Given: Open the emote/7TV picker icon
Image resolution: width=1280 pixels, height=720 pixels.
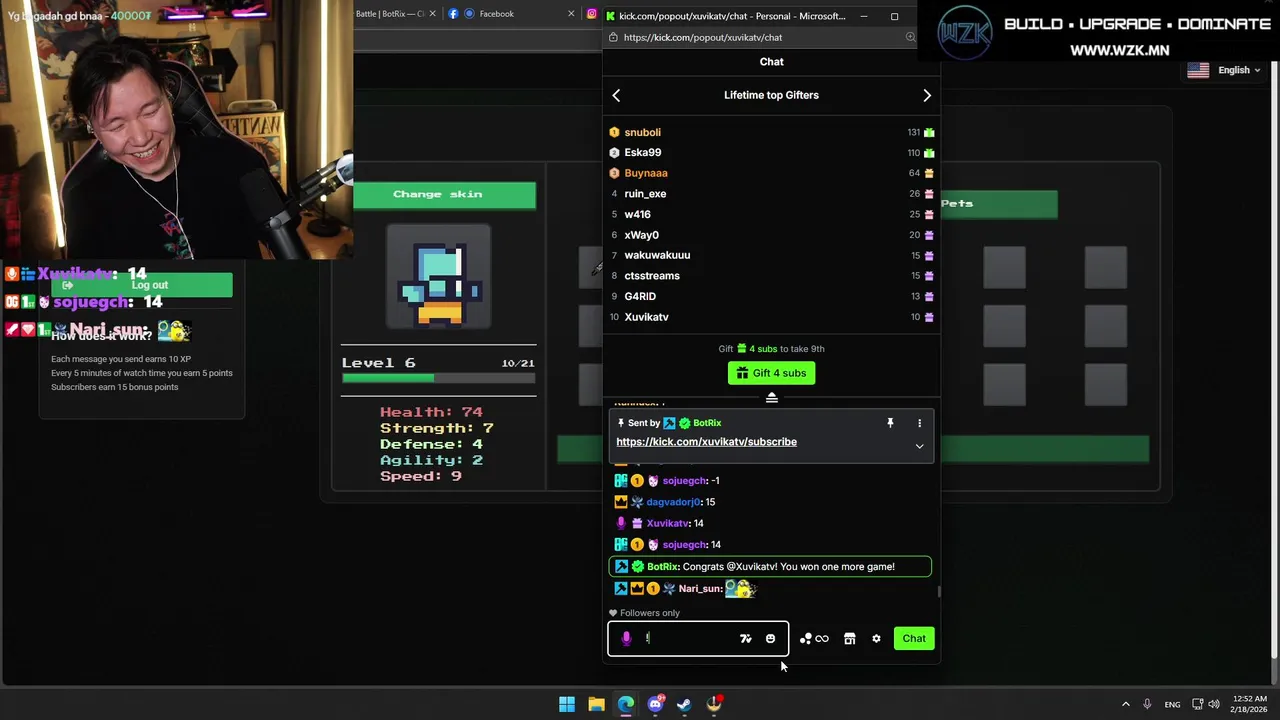Looking at the screenshot, I should point(745,638).
